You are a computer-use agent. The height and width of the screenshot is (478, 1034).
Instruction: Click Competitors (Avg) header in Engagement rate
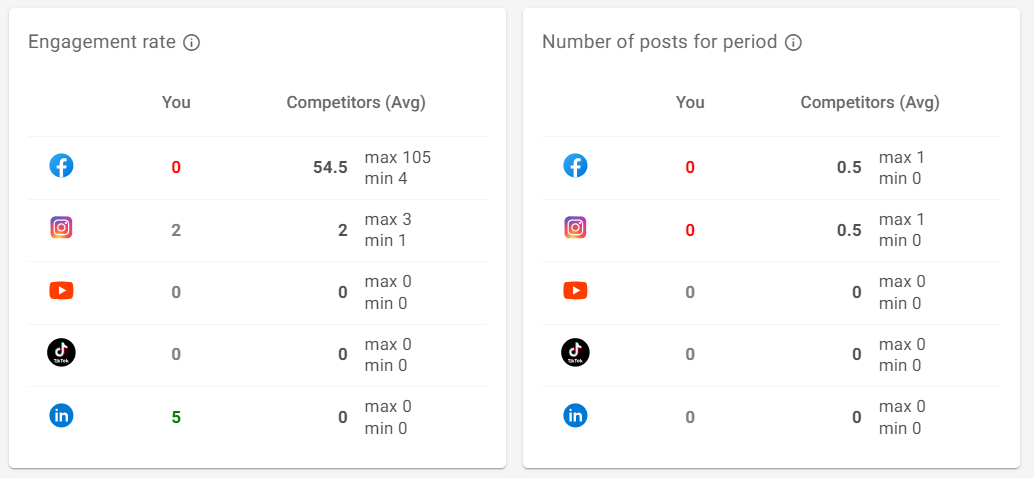click(x=356, y=103)
